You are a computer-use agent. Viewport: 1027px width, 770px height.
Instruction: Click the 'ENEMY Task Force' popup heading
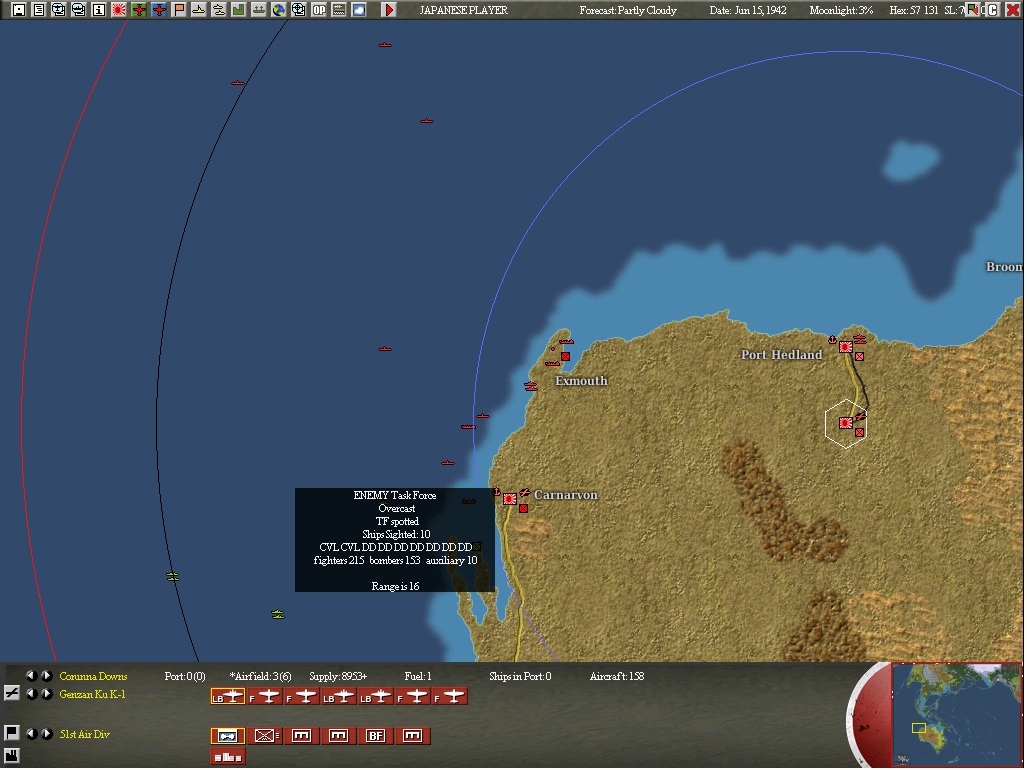(x=395, y=495)
